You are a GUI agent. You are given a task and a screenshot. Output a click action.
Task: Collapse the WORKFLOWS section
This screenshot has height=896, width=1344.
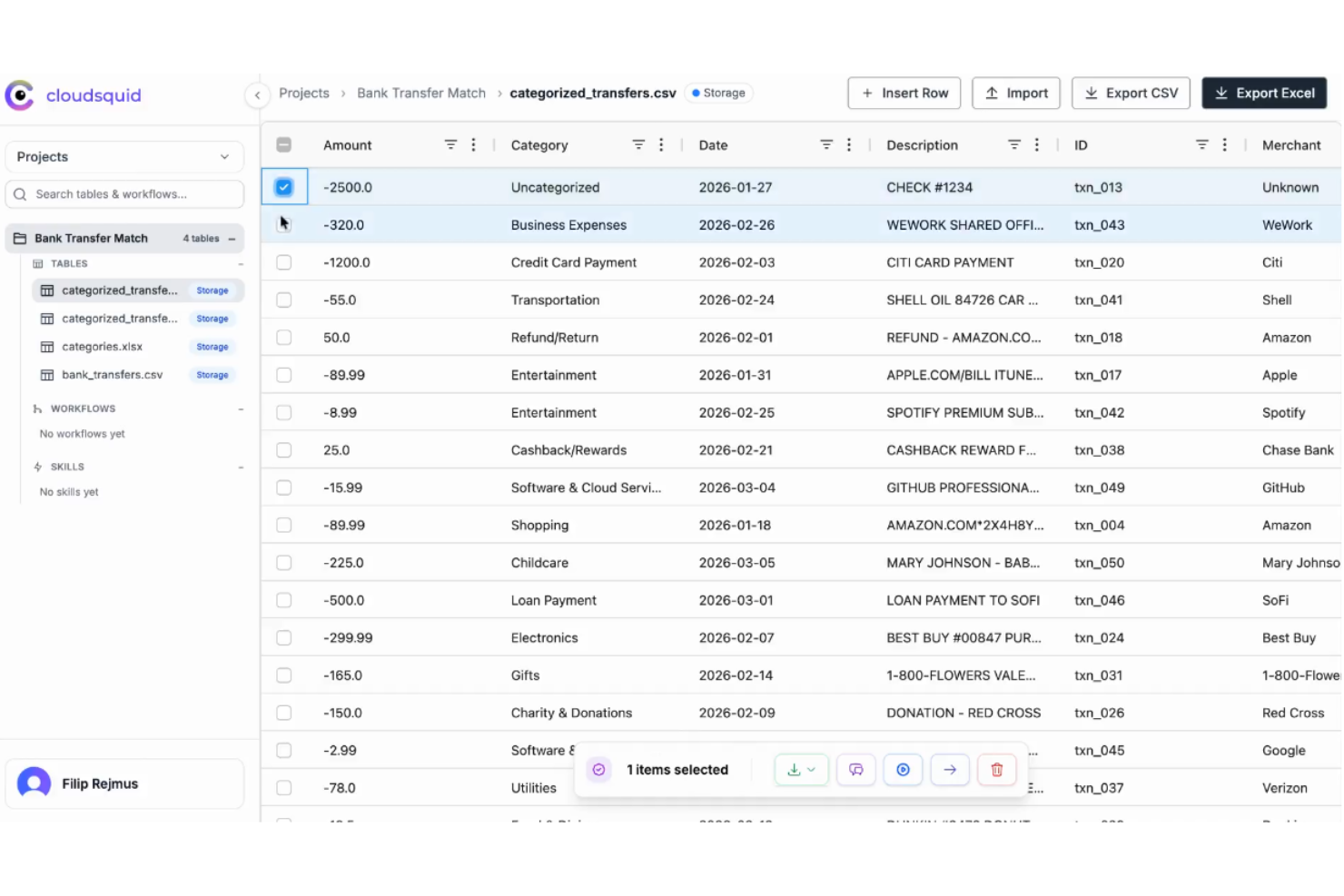[241, 409]
